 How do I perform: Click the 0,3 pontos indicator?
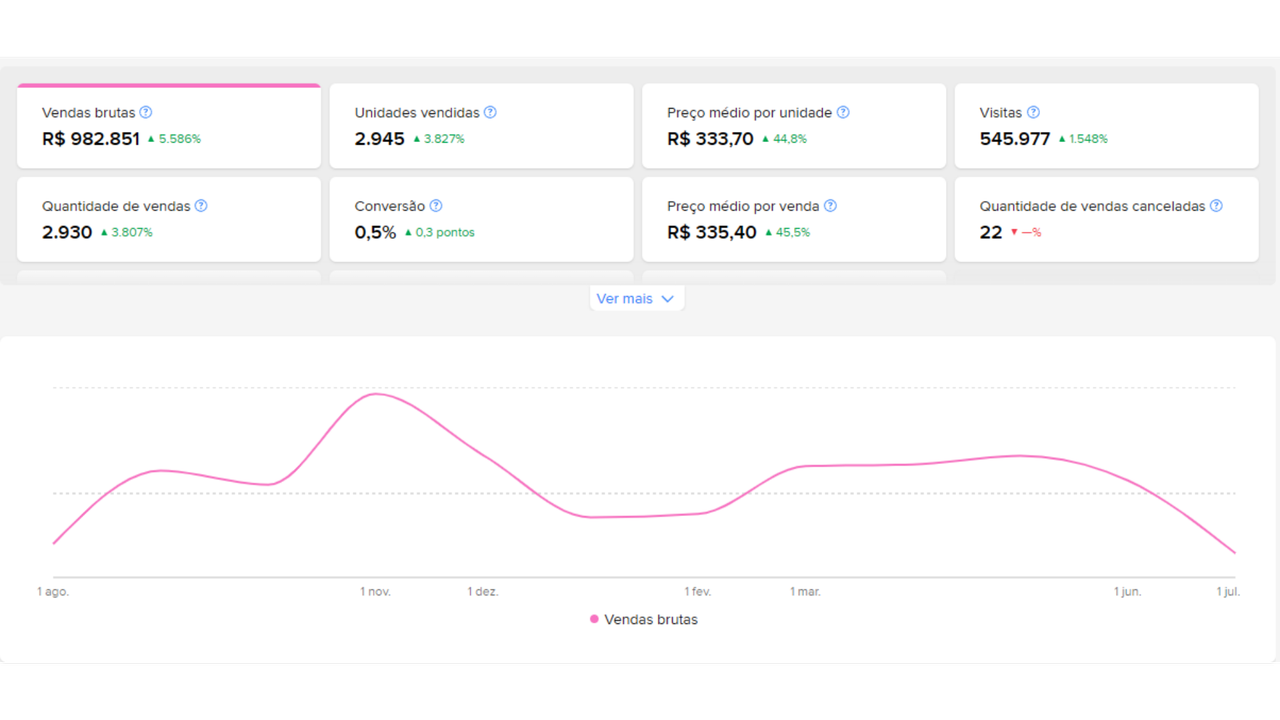(440, 232)
